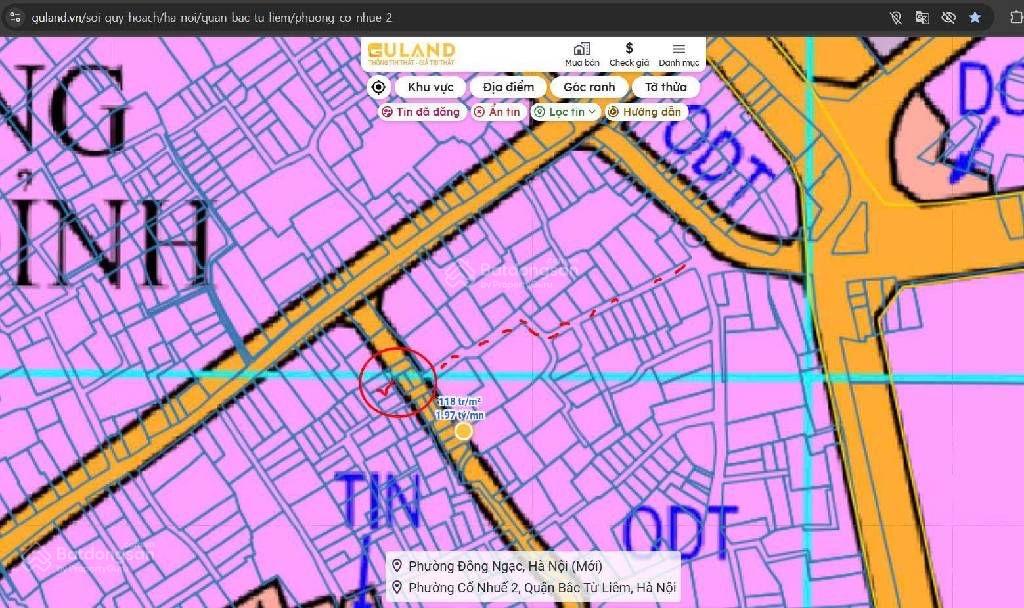Viewport: 1024px width, 608px height.
Task: Open the Hướng dẫn guide button
Action: click(x=646, y=112)
